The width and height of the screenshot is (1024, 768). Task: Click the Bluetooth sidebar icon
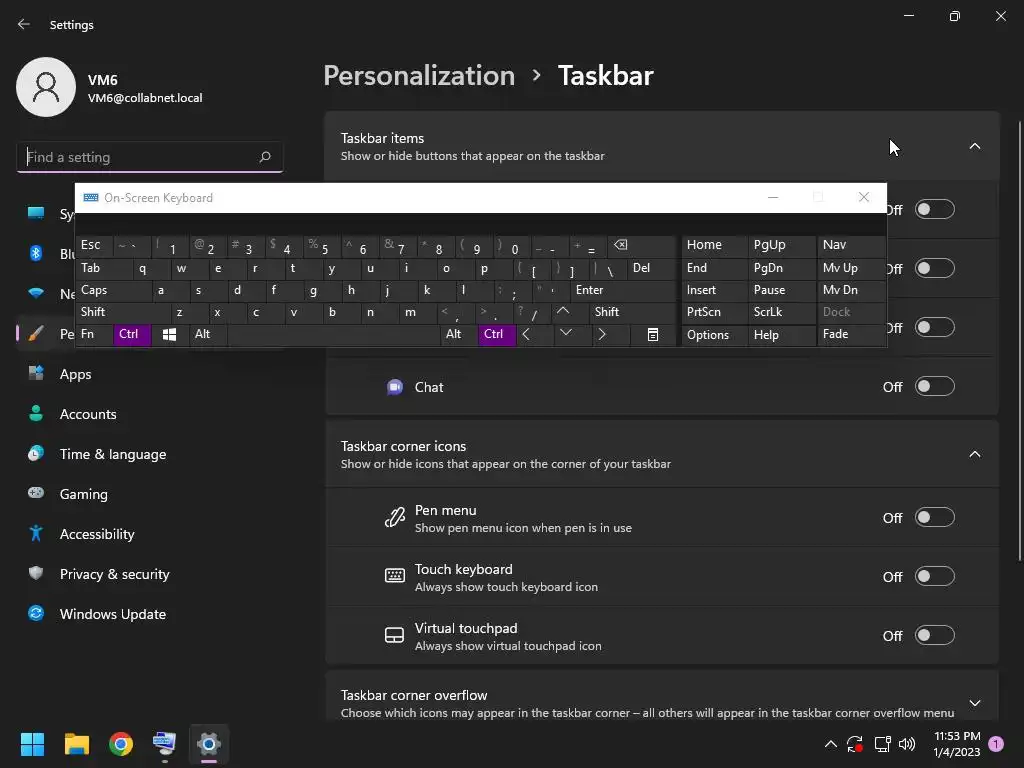(36, 253)
